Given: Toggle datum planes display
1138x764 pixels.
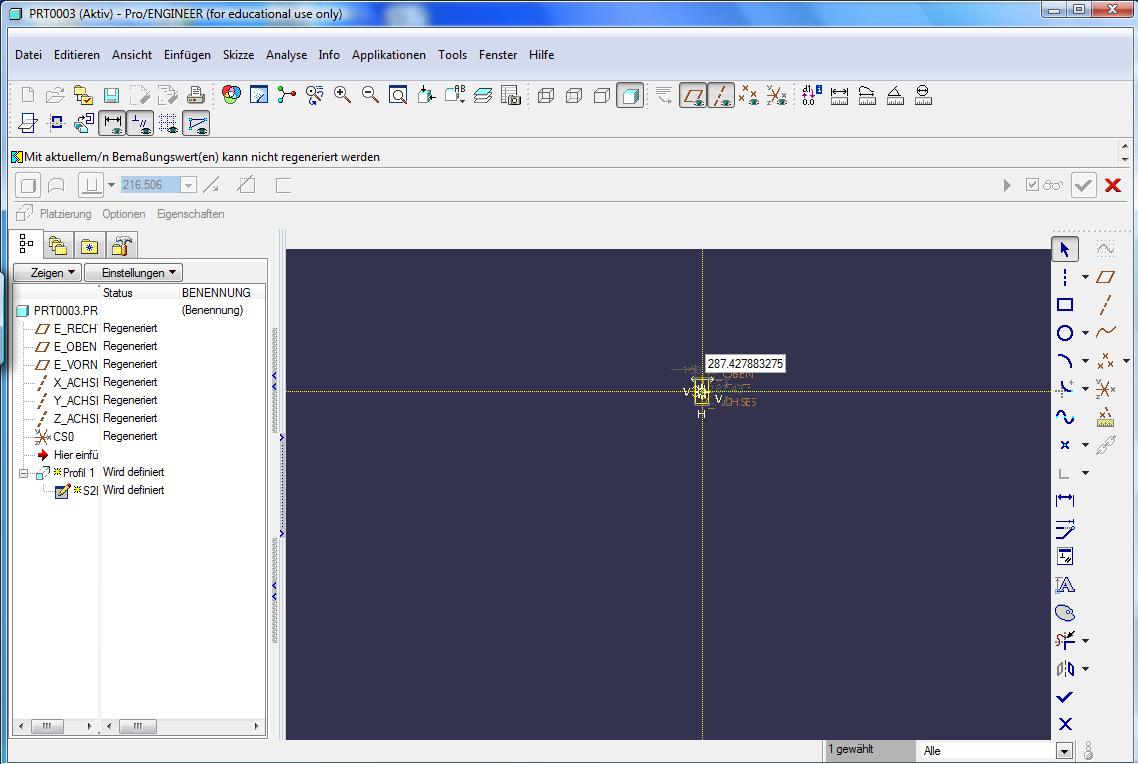Looking at the screenshot, I should [692, 95].
